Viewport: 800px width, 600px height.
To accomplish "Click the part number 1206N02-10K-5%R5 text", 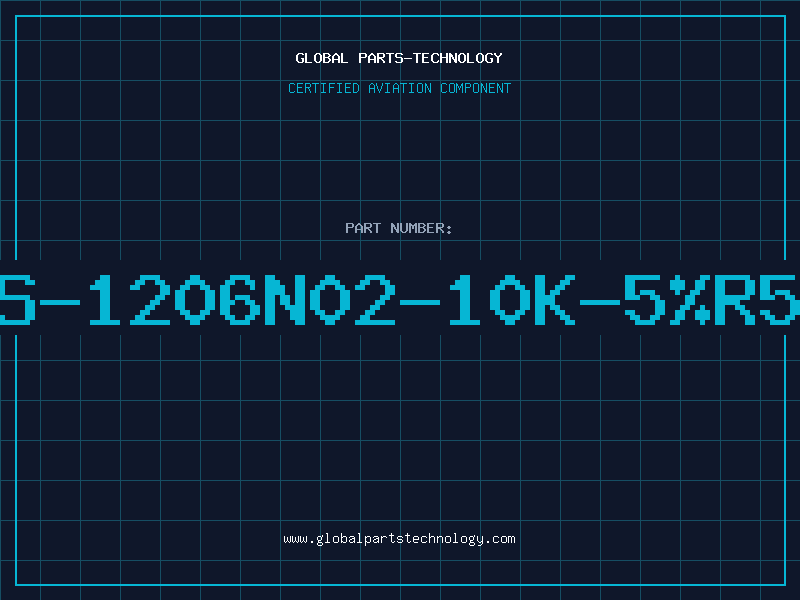I will pyautogui.click(x=400, y=299).
